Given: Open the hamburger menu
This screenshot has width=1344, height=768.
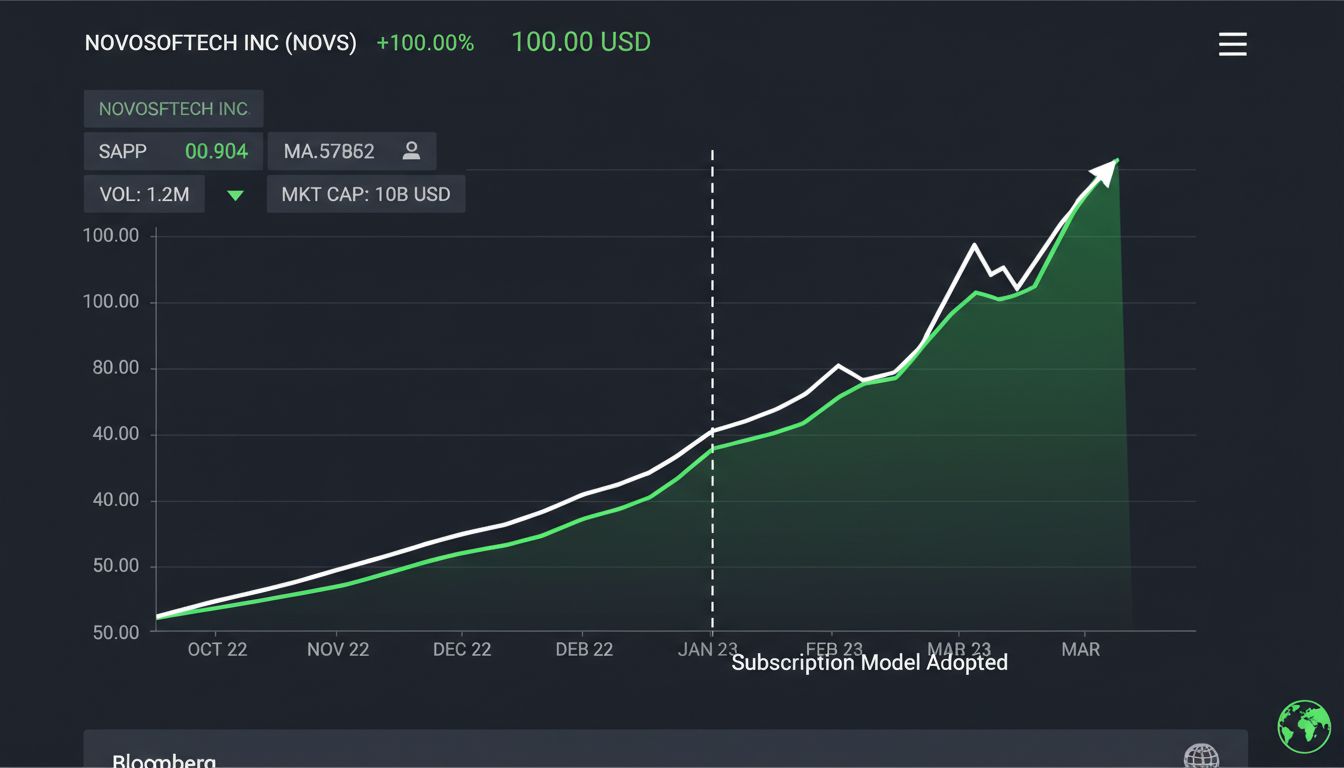Looking at the screenshot, I should coord(1232,44).
